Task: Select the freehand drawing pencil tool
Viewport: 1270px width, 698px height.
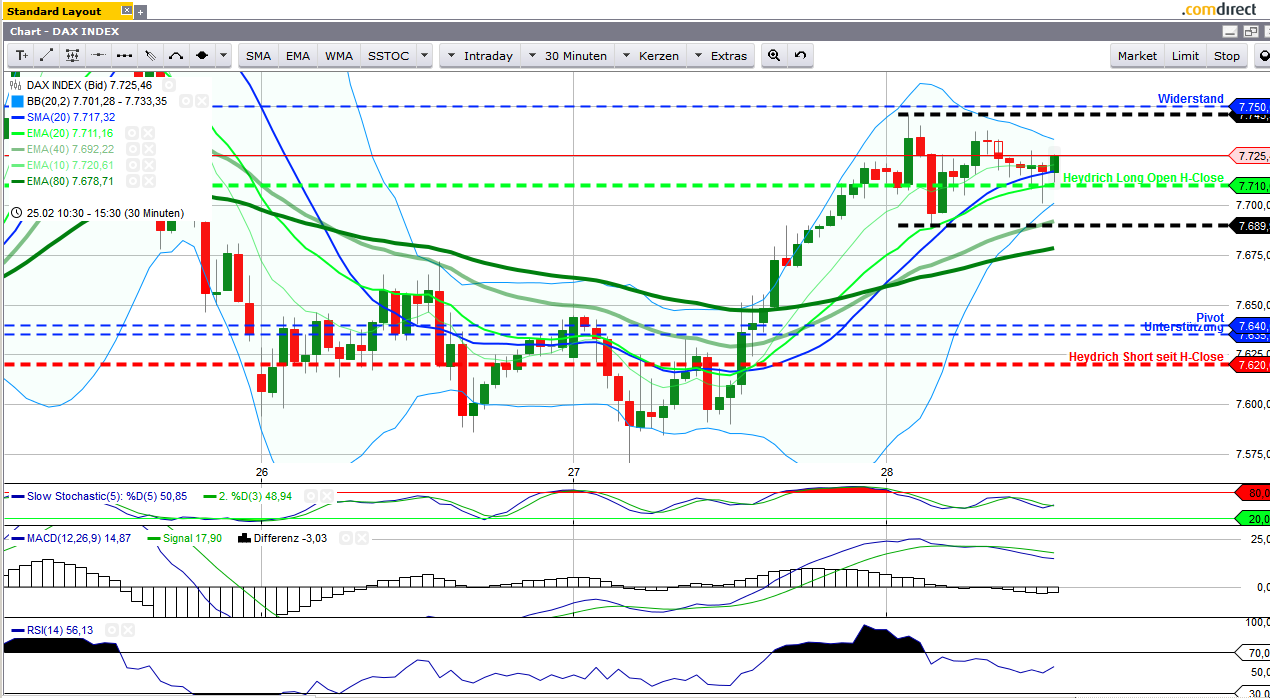Action: click(150, 55)
